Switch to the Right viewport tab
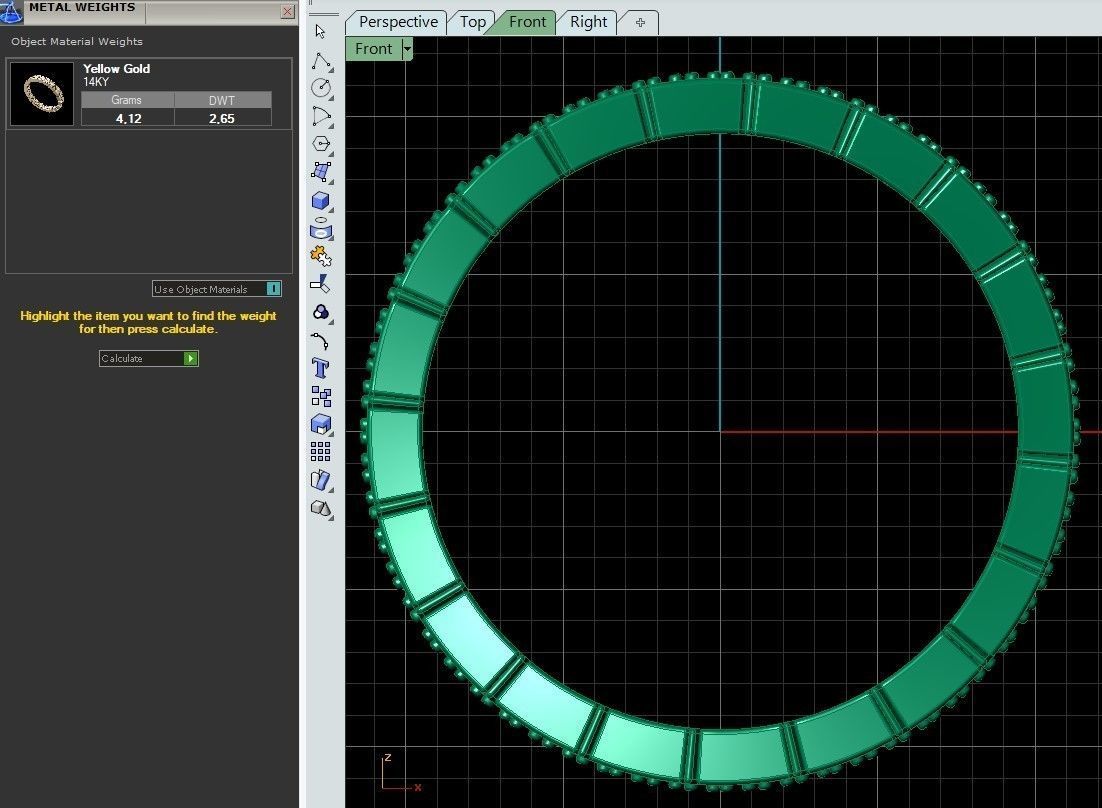Viewport: 1102px width, 808px height. coord(588,22)
